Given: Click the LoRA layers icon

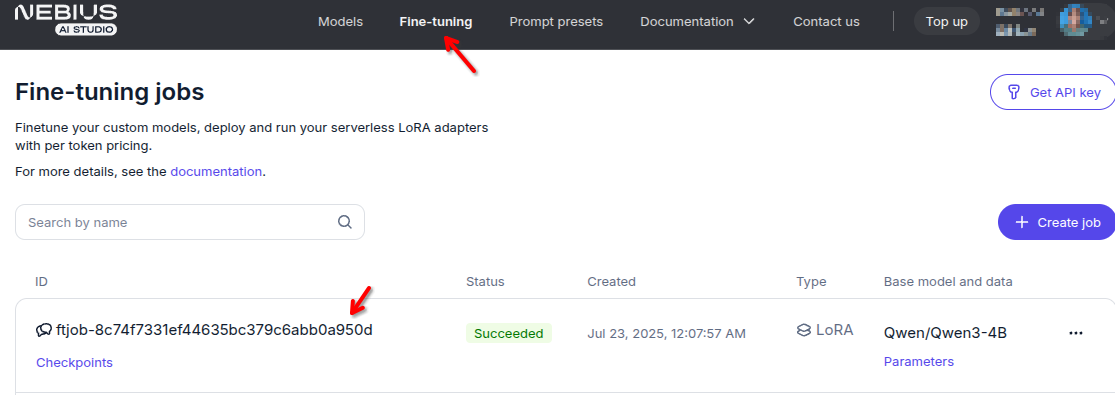Looking at the screenshot, I should coord(804,330).
